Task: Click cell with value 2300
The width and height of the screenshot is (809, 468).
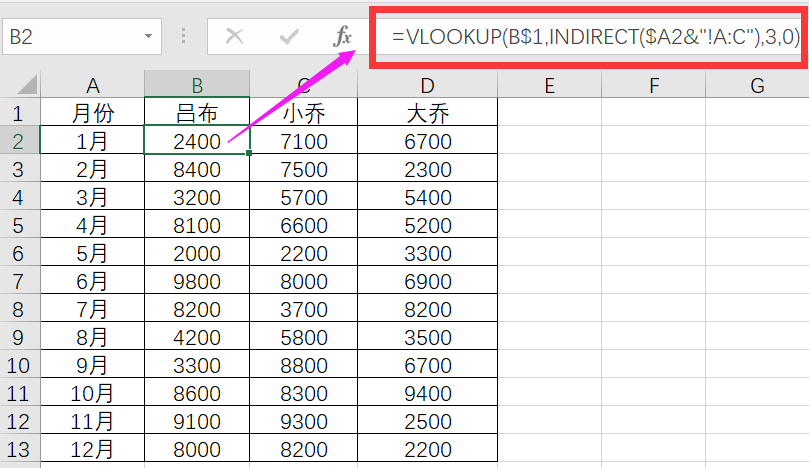Action: pos(427,169)
